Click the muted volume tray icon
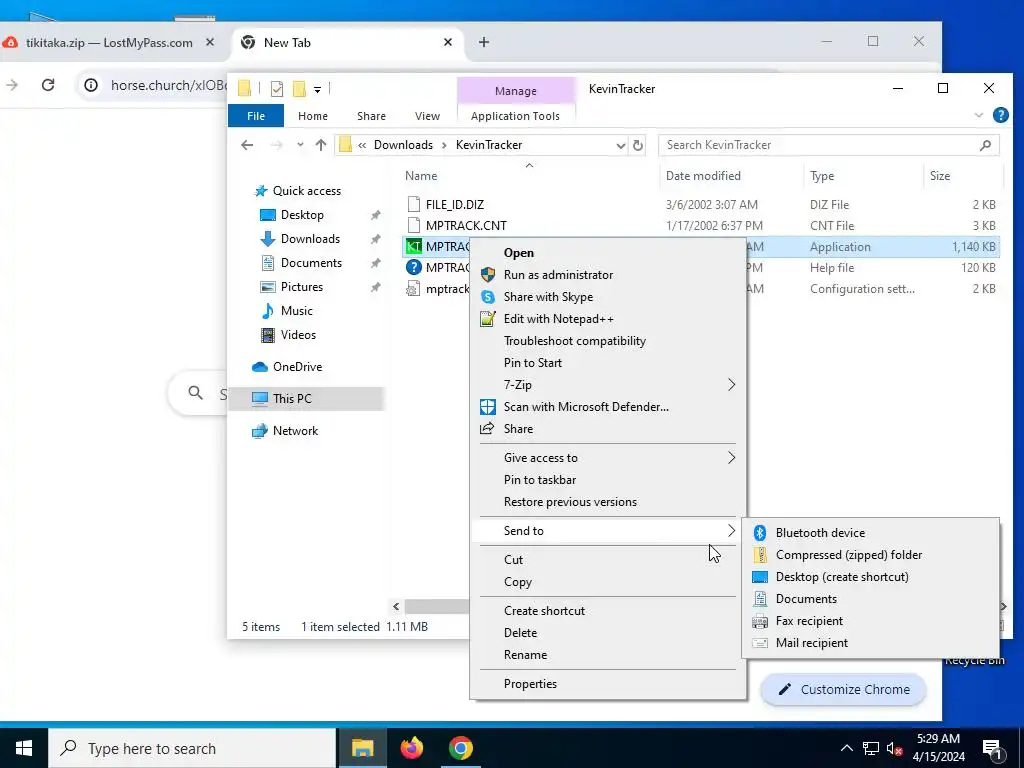This screenshot has width=1024, height=768. pos(894,749)
